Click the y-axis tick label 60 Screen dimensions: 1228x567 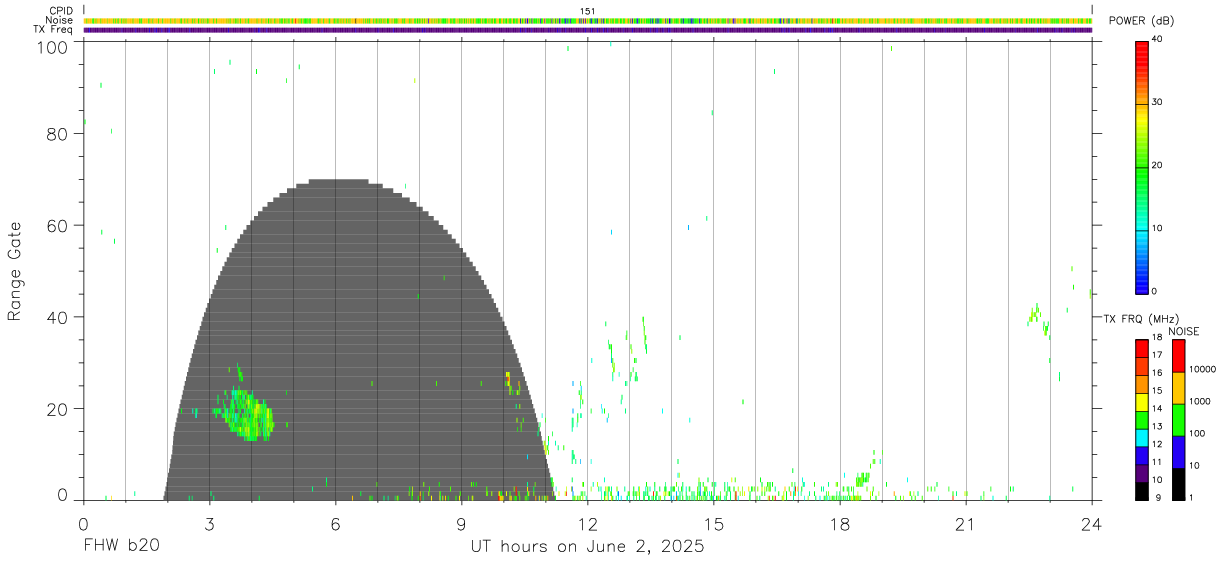tap(56, 225)
